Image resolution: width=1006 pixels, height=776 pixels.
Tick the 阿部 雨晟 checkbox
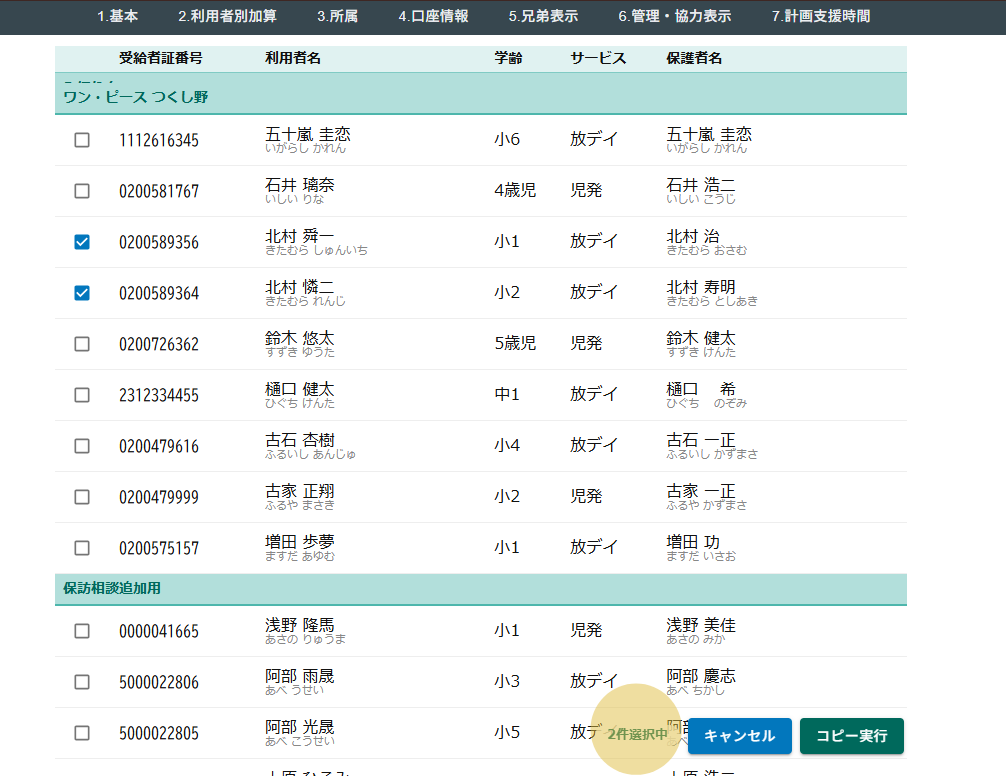82,682
